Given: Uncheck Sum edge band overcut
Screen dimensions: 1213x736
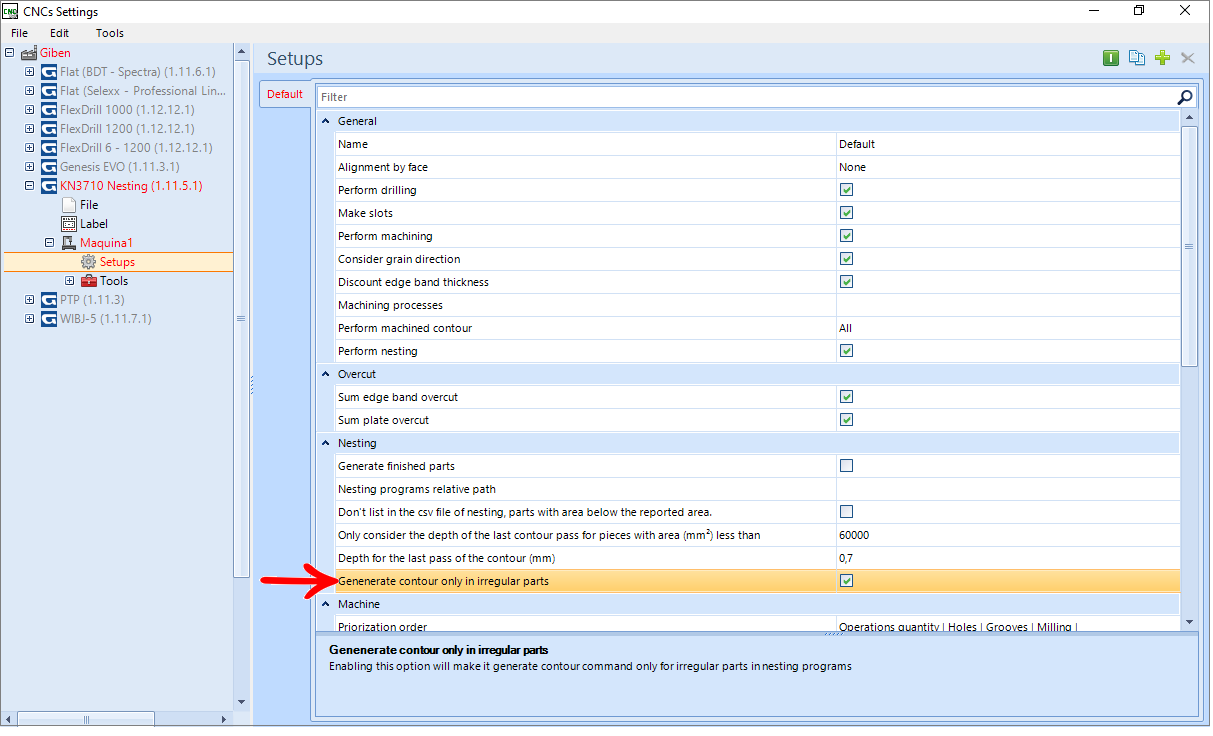Looking at the screenshot, I should click(846, 397).
